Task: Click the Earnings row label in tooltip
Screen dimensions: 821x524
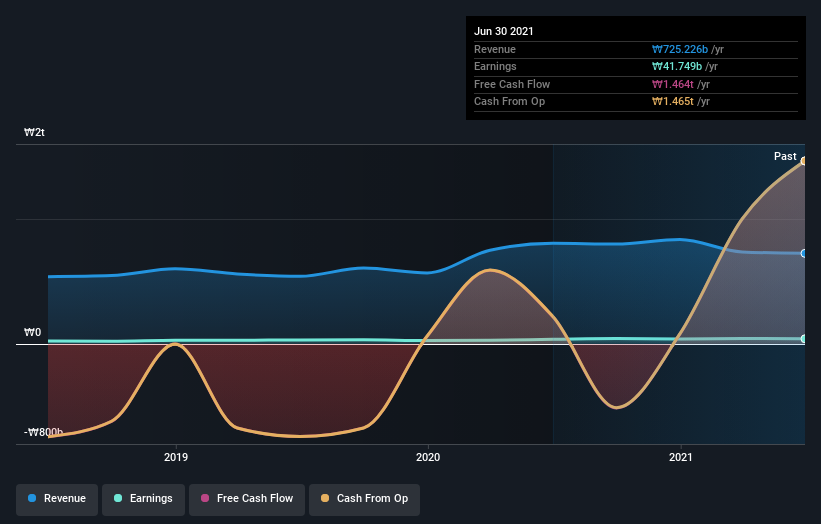Action: 495,66
